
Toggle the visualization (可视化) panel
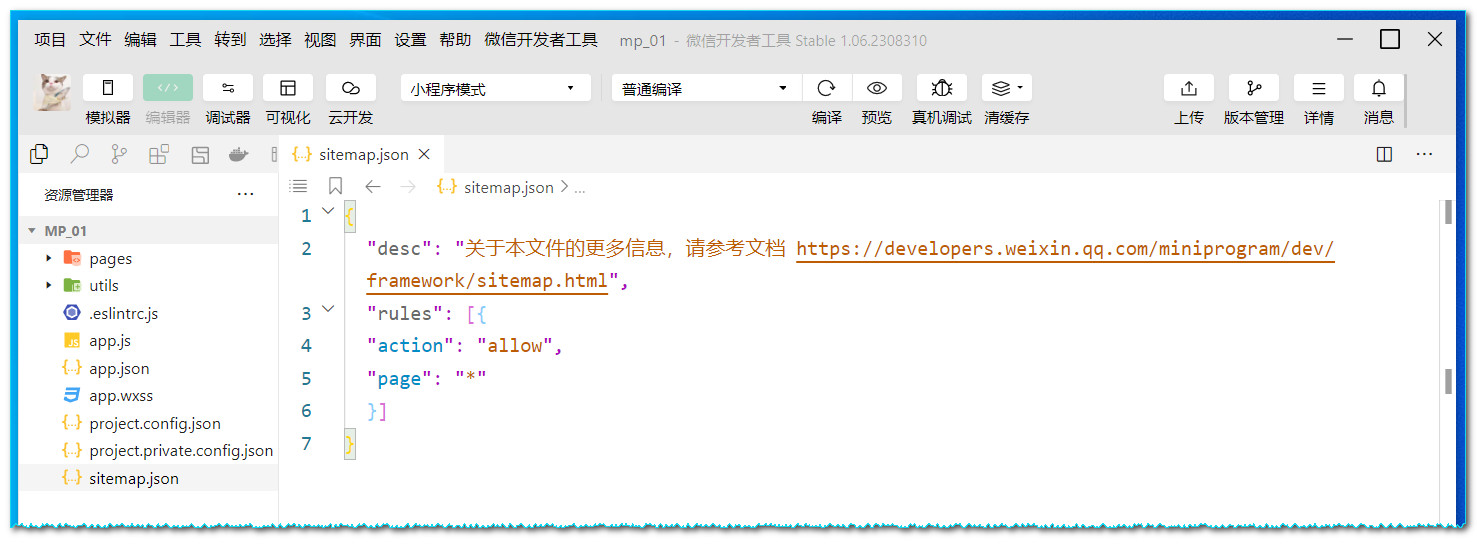288,88
